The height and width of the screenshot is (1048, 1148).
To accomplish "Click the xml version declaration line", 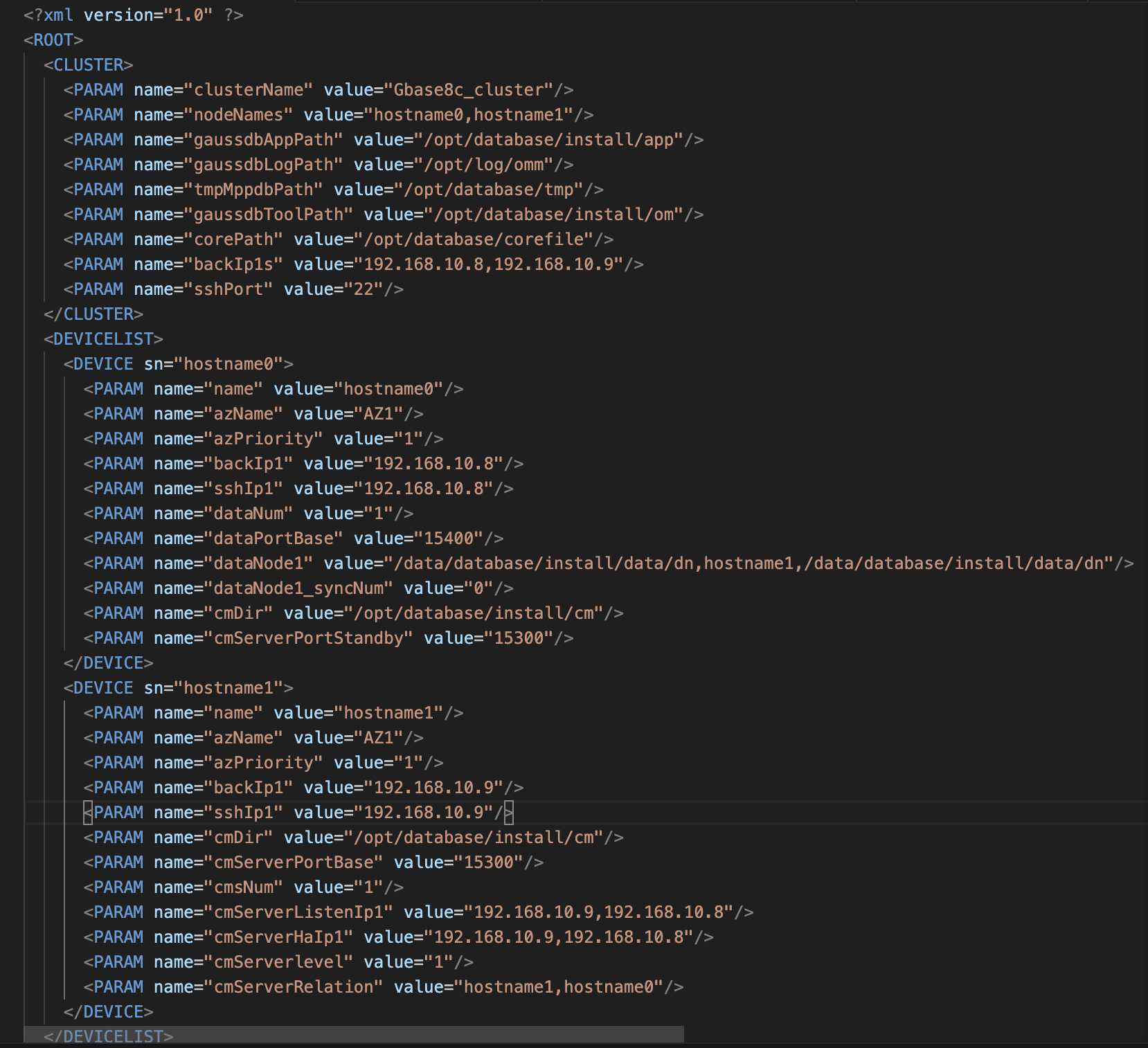I will pos(133,15).
